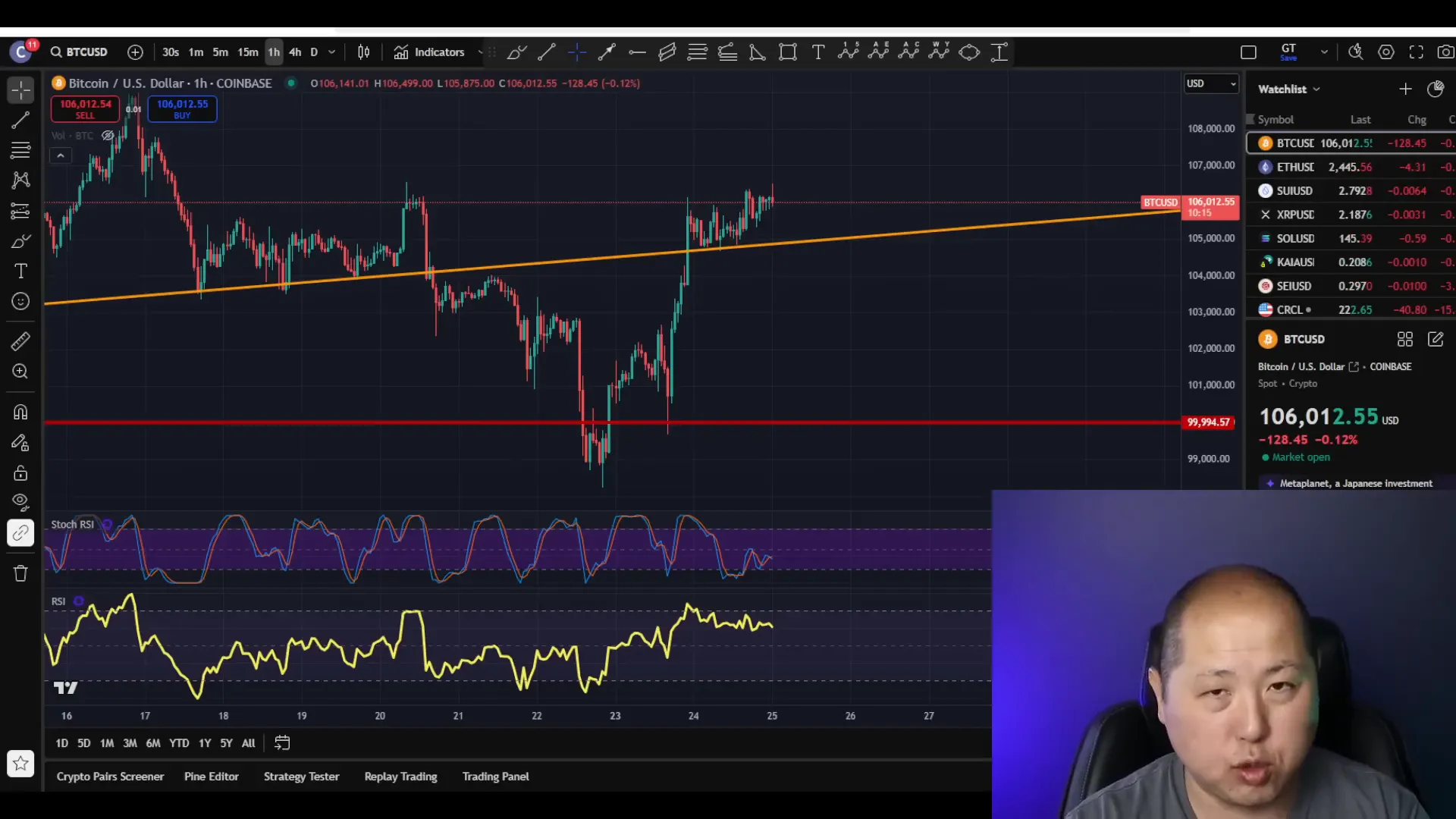Select the 5m timeframe
The height and width of the screenshot is (819, 1456).
click(x=220, y=52)
